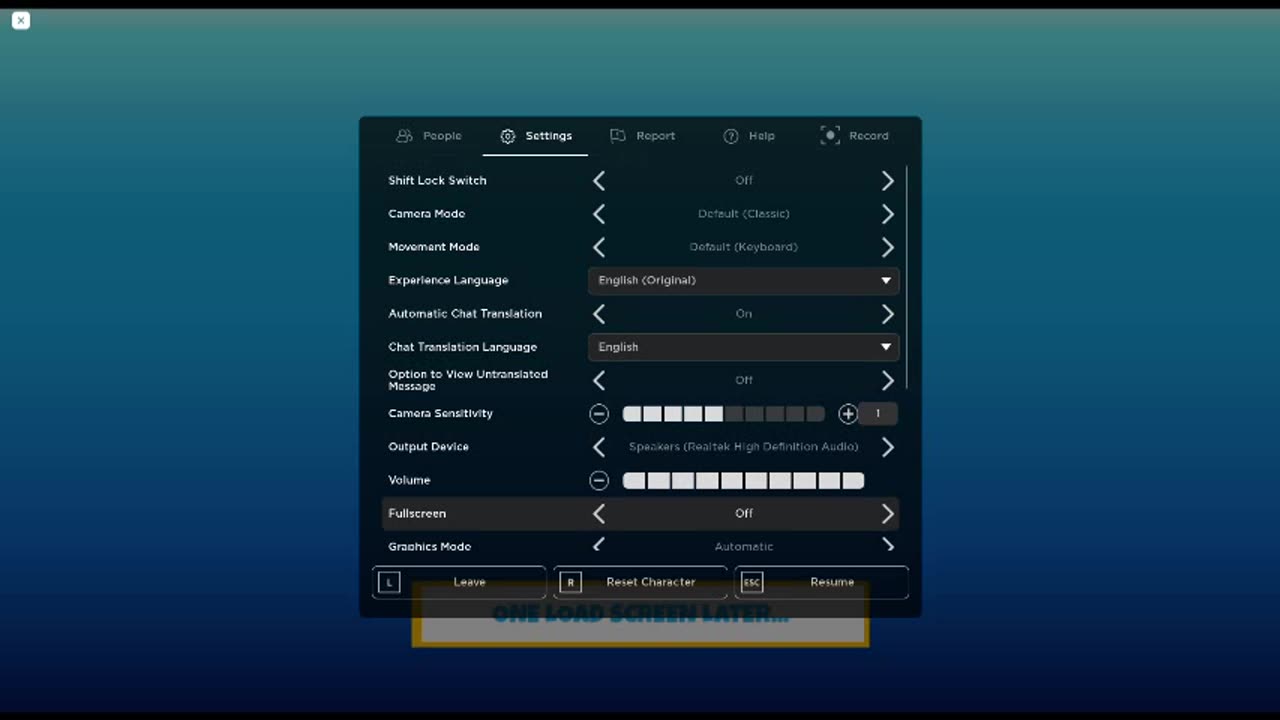Open the Help tab
Image resolution: width=1280 pixels, height=720 pixels.
point(748,136)
